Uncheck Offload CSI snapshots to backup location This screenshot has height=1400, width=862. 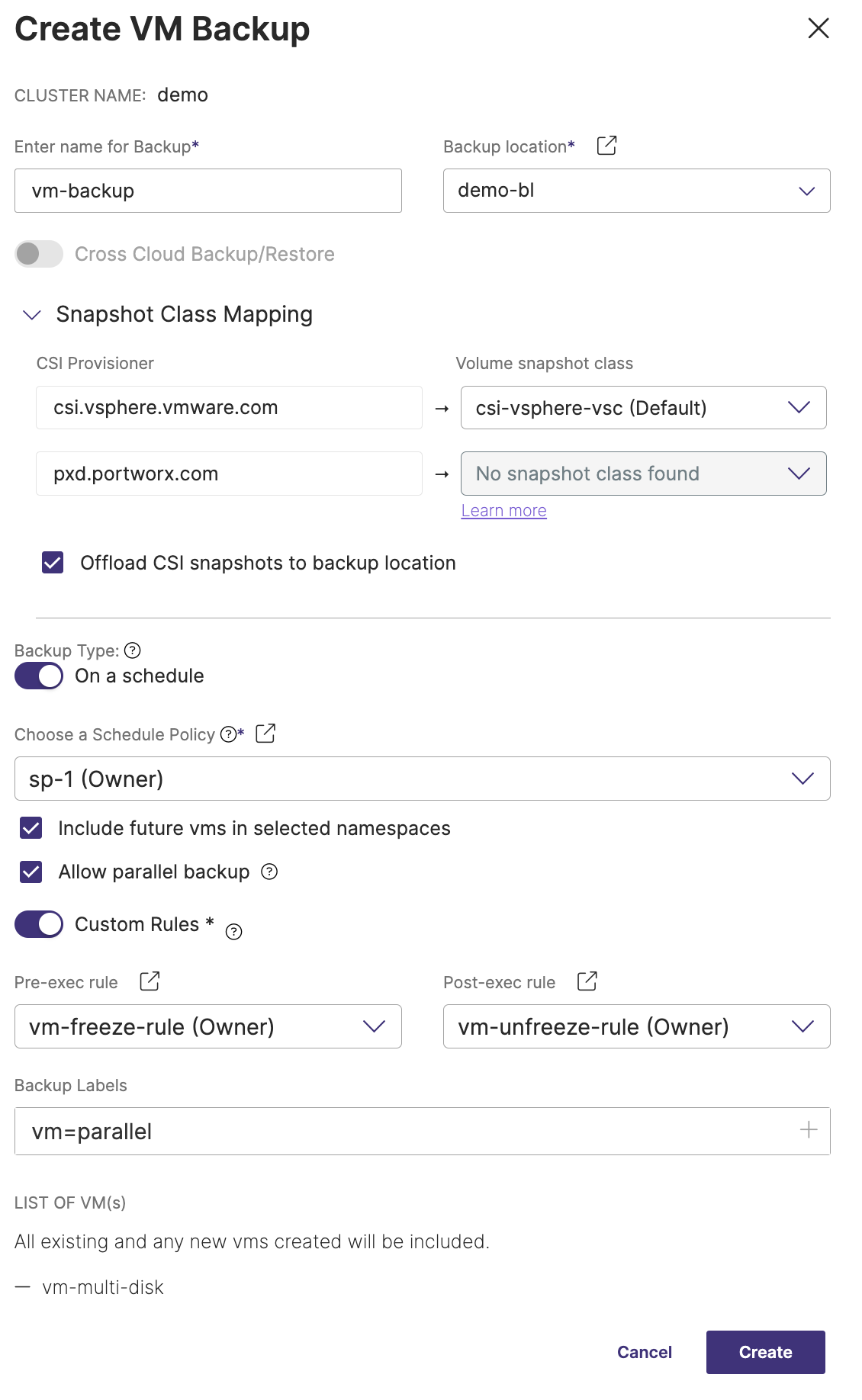coord(53,563)
